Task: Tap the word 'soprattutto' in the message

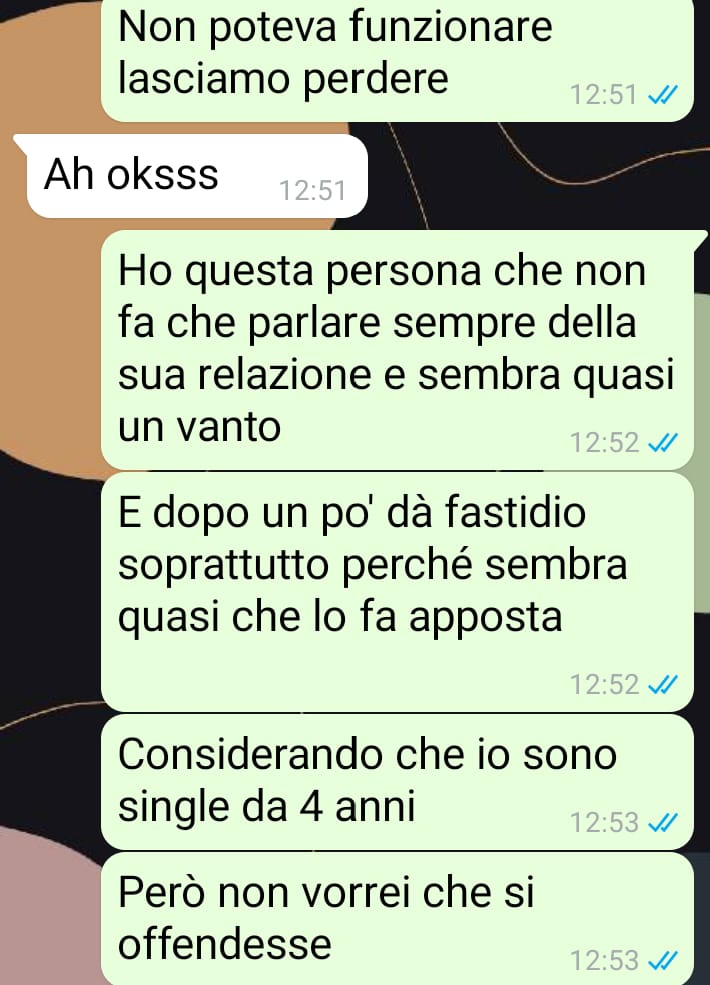Action: (223, 565)
